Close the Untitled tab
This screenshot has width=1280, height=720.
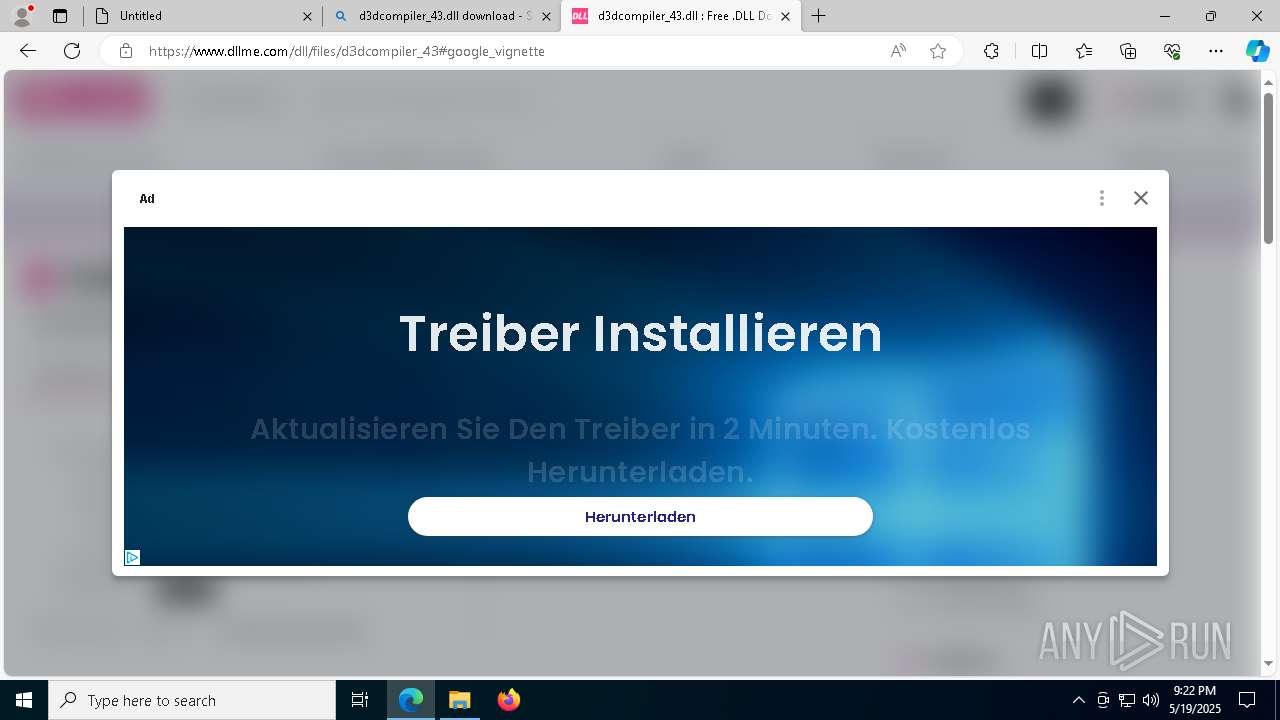[307, 16]
